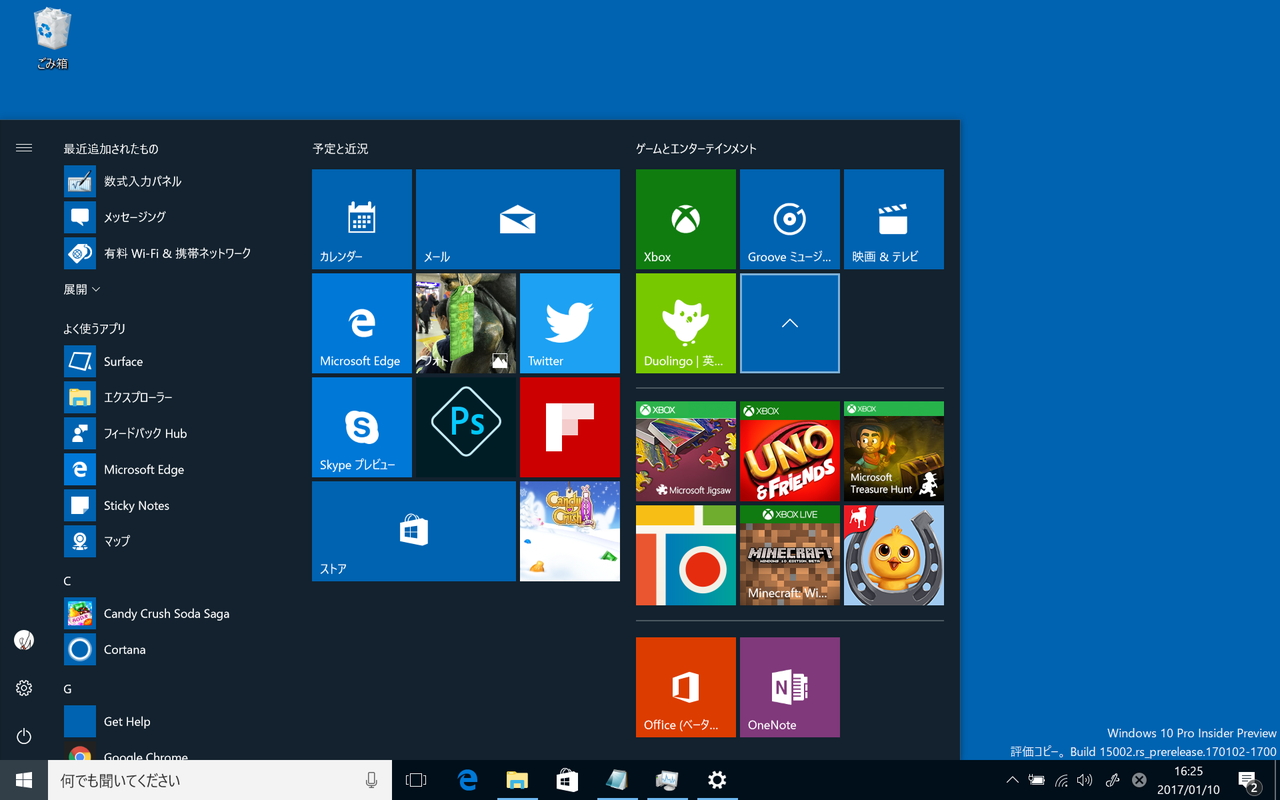Click the letter G section header
The height and width of the screenshot is (800, 1280).
[x=68, y=689]
